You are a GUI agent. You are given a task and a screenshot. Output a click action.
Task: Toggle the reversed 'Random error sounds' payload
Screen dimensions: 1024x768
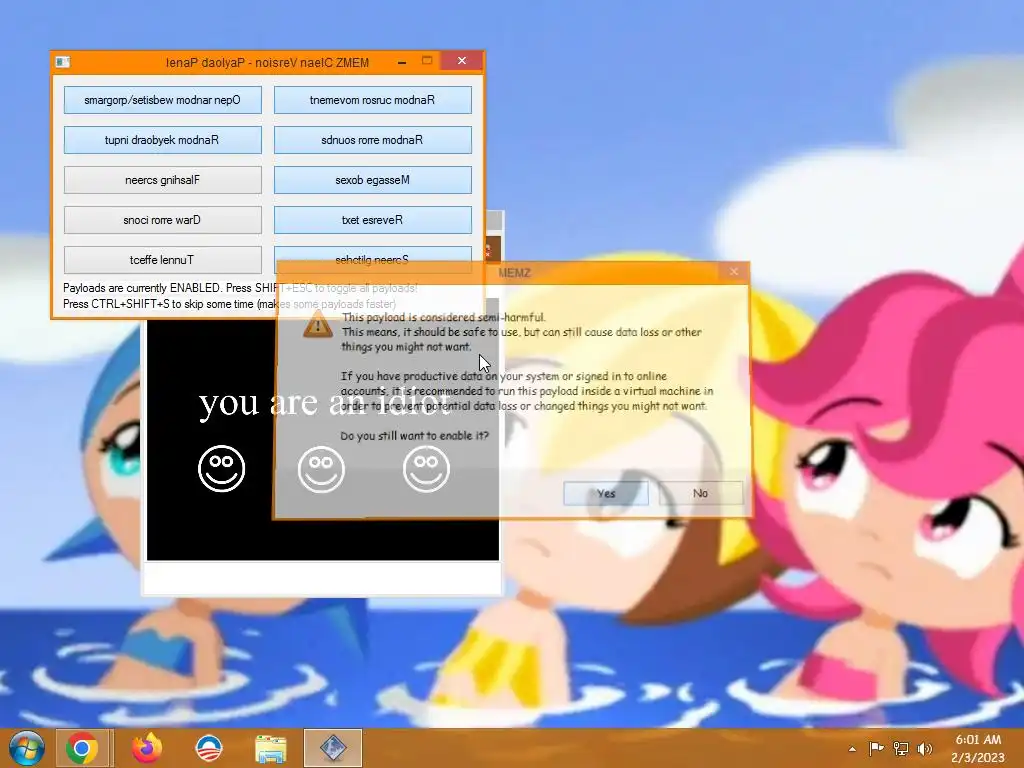pyautogui.click(x=372, y=140)
